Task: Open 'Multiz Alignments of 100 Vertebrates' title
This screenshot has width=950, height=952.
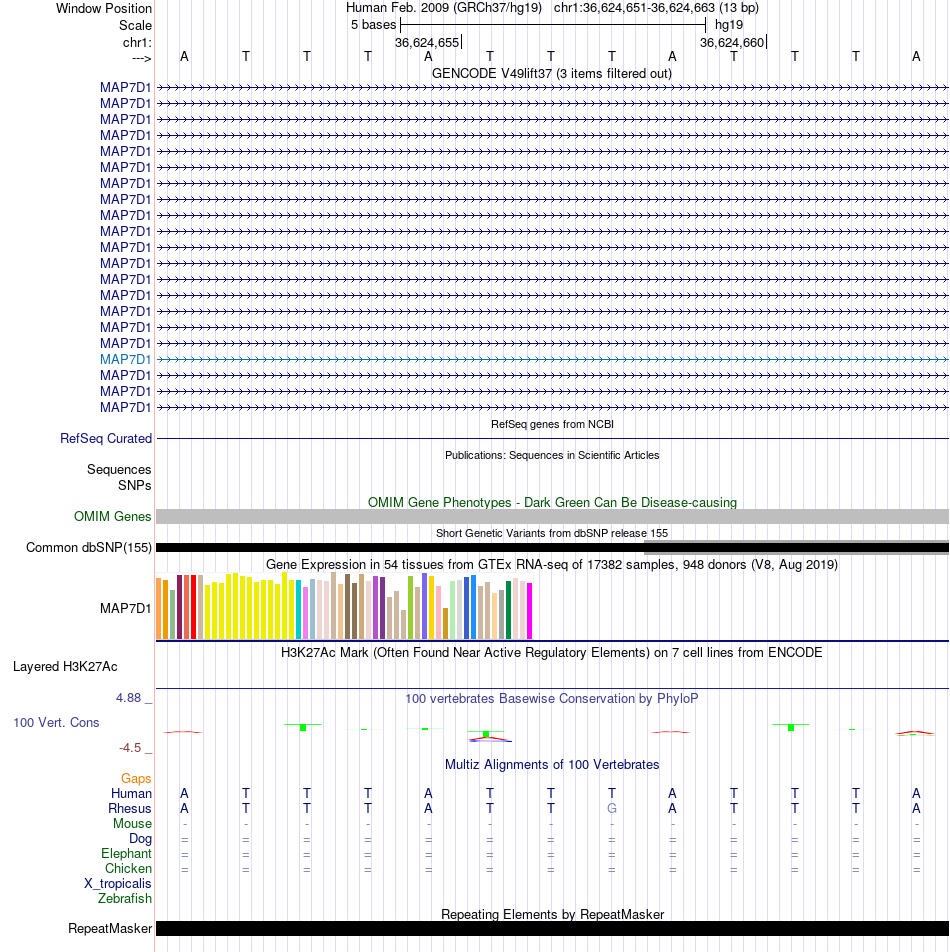Action: click(552, 764)
